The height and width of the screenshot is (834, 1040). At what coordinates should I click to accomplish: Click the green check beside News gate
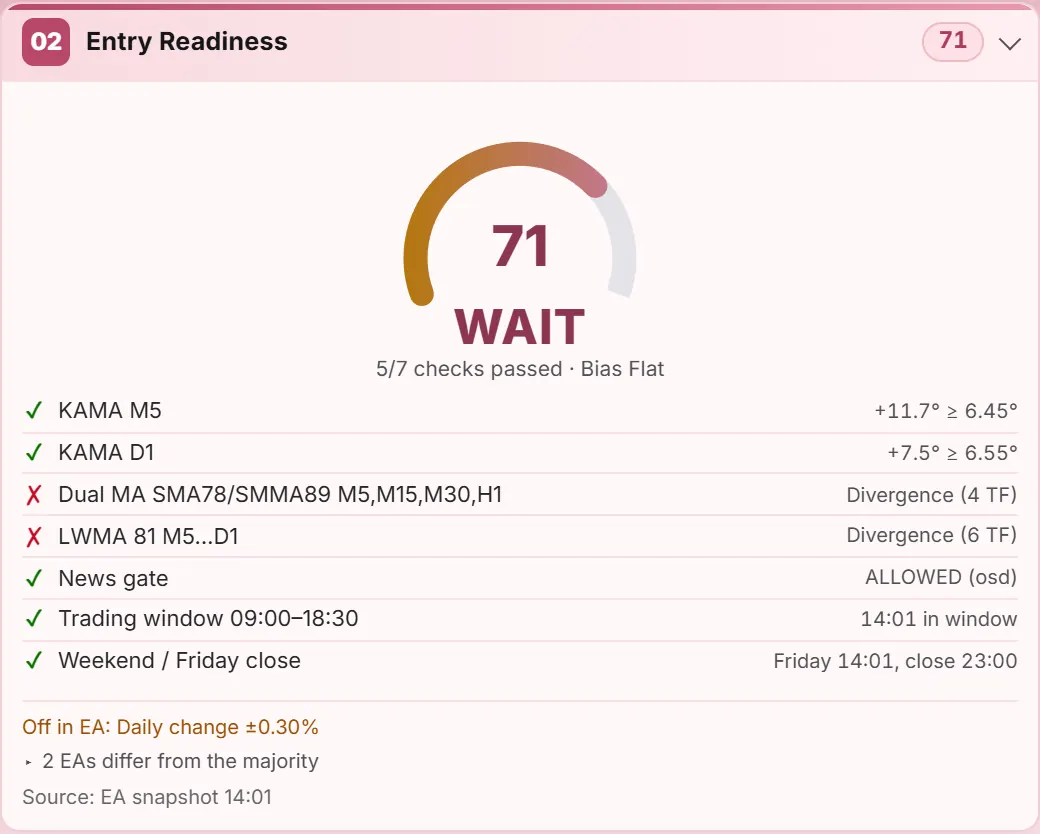33,579
